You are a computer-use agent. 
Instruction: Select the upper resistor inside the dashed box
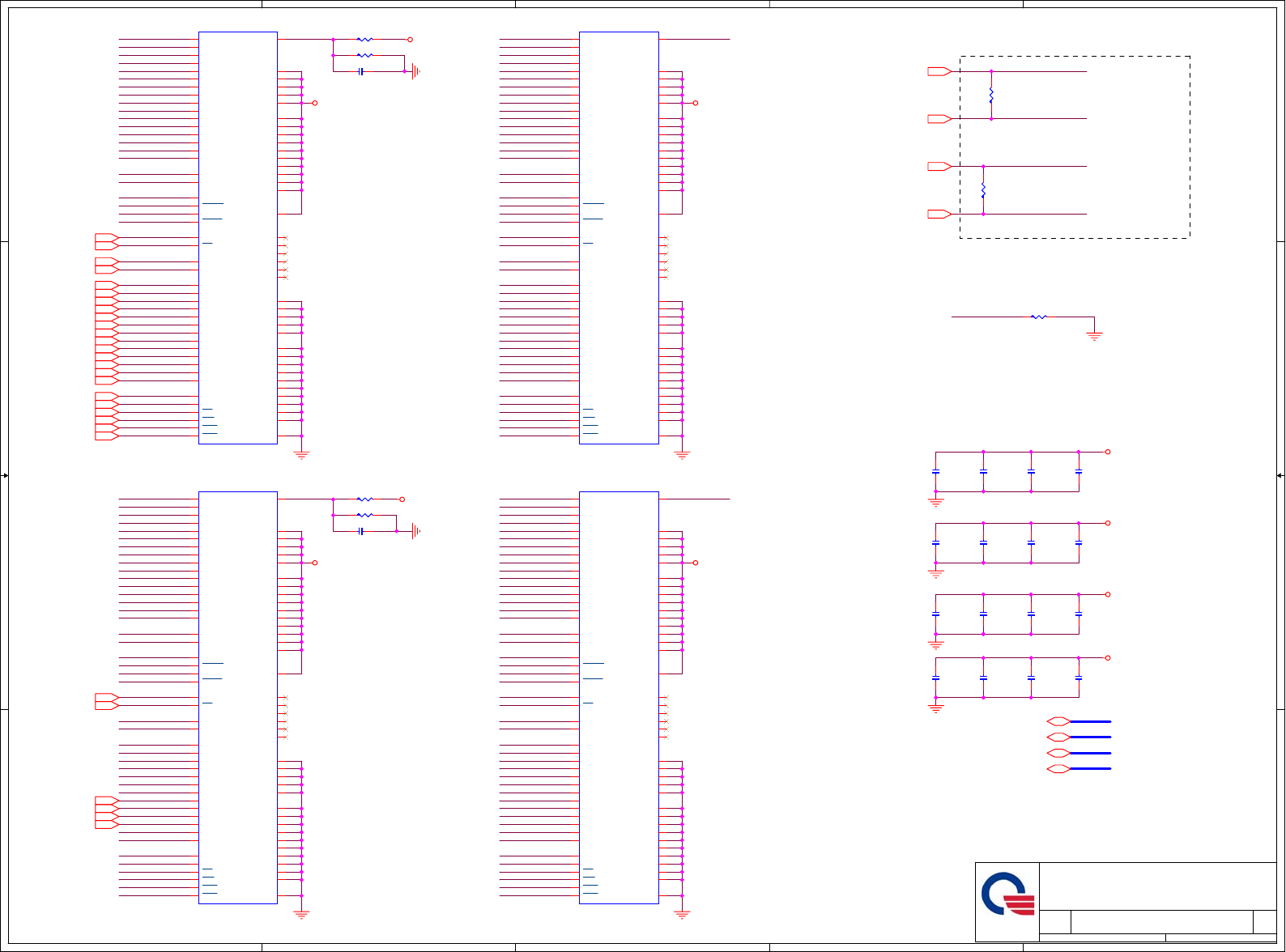tap(991, 96)
